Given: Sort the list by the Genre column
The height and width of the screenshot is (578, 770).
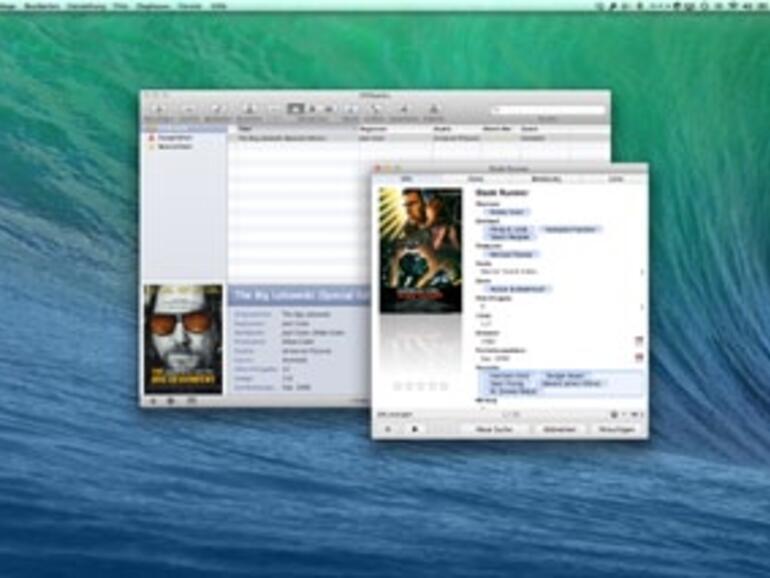Looking at the screenshot, I should point(545,129).
